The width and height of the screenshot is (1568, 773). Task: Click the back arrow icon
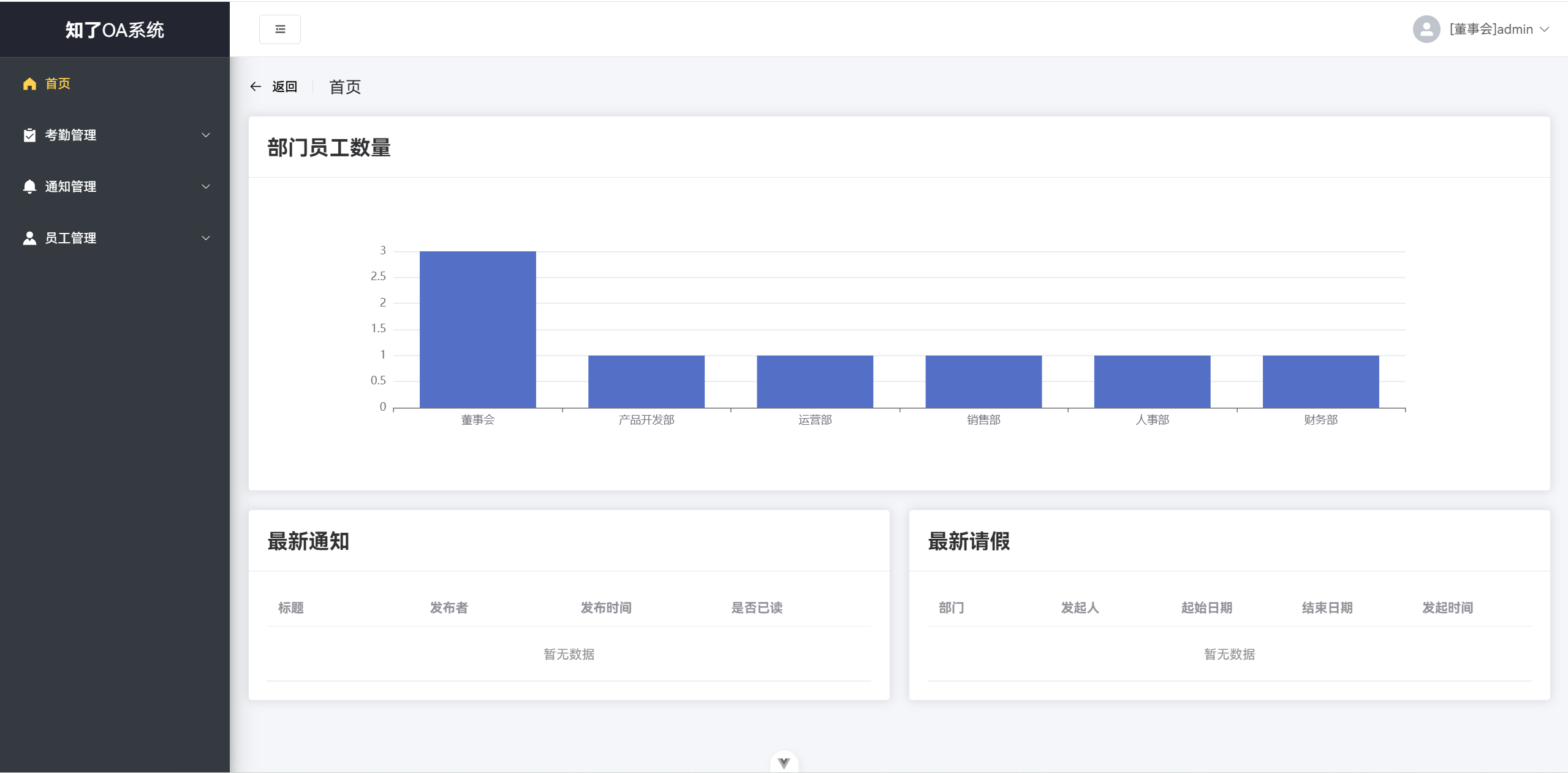(256, 86)
